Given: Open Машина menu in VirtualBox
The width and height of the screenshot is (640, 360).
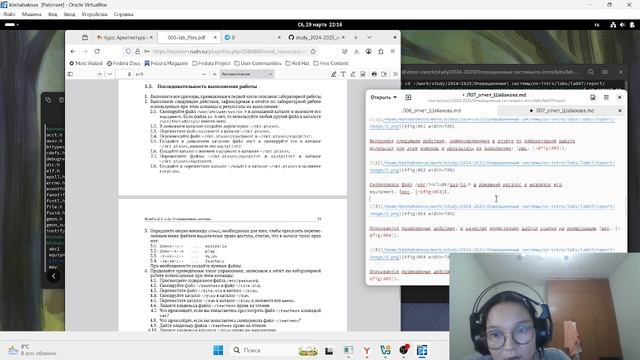Looking at the screenshot, I should click(x=31, y=14).
